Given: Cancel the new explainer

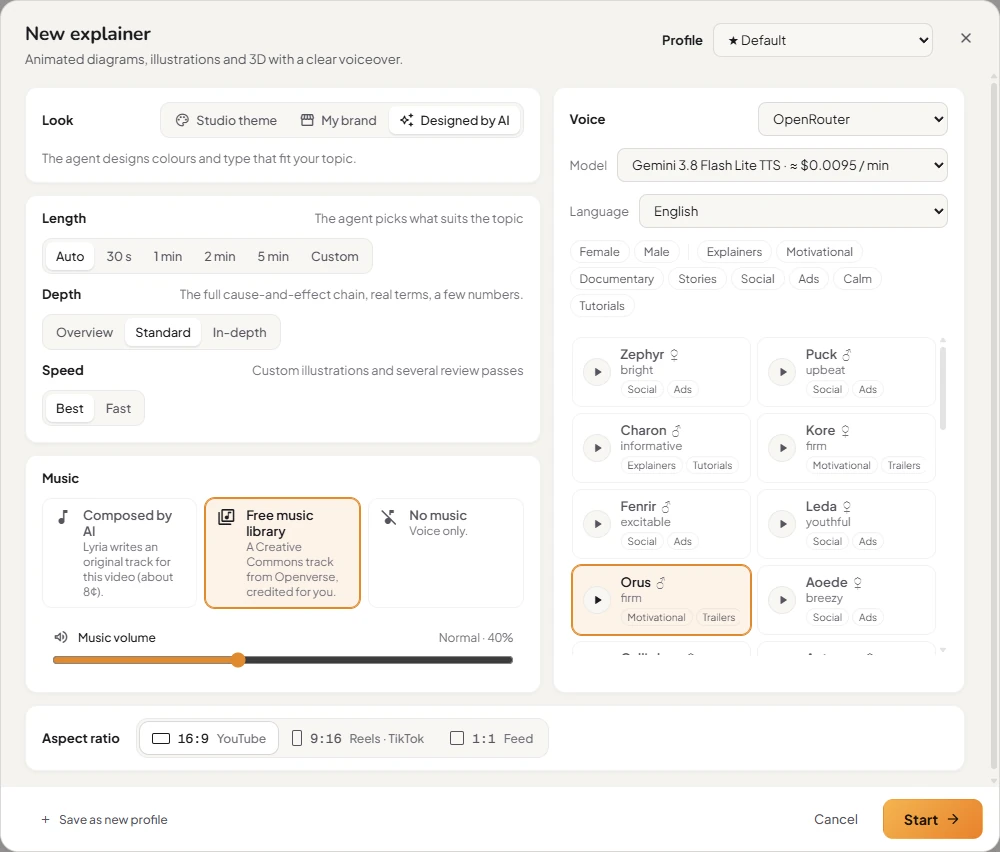Looking at the screenshot, I should coord(835,819).
